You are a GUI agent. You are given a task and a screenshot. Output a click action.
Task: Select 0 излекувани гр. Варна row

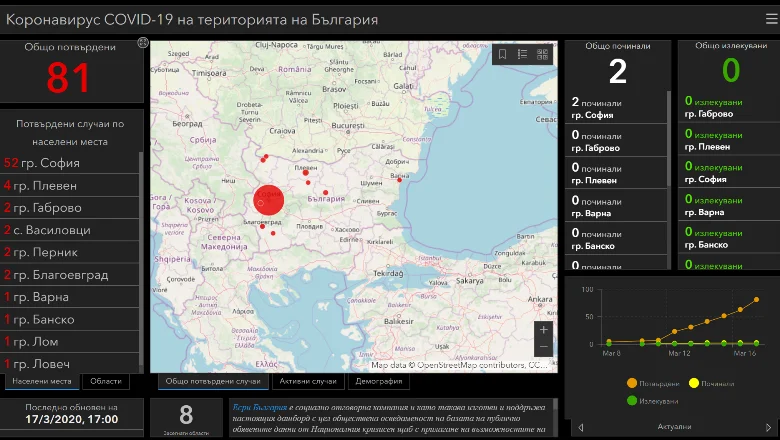[x=729, y=205]
